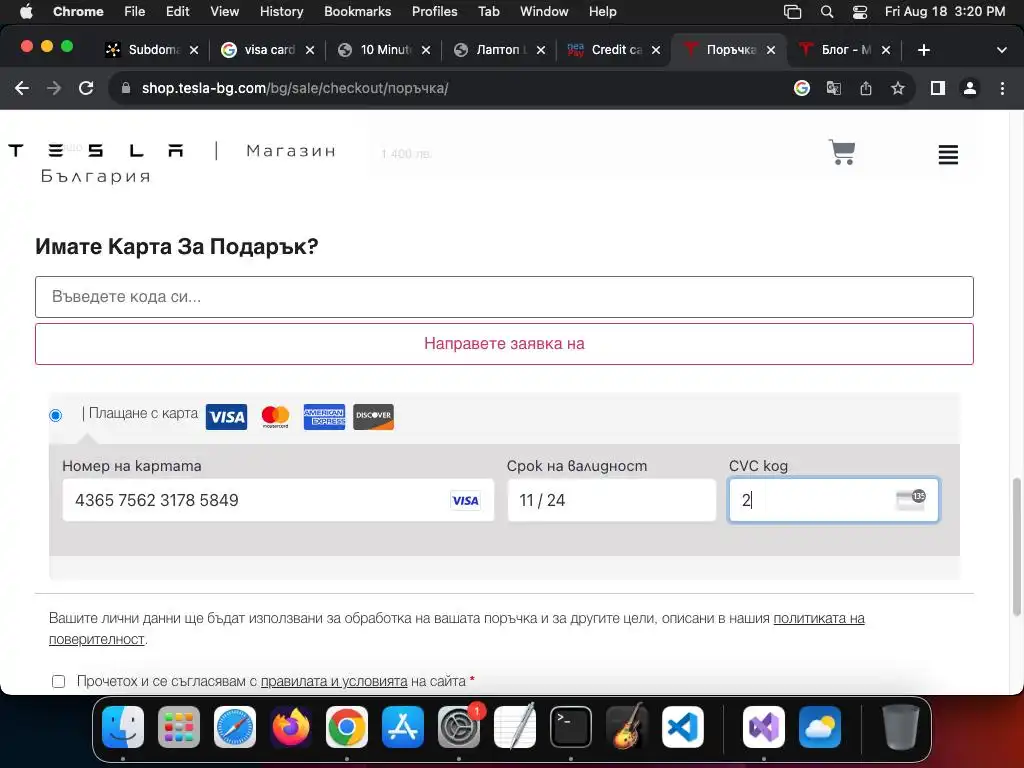Open Firefox in the Dock
1024x768 pixels.
(x=291, y=727)
